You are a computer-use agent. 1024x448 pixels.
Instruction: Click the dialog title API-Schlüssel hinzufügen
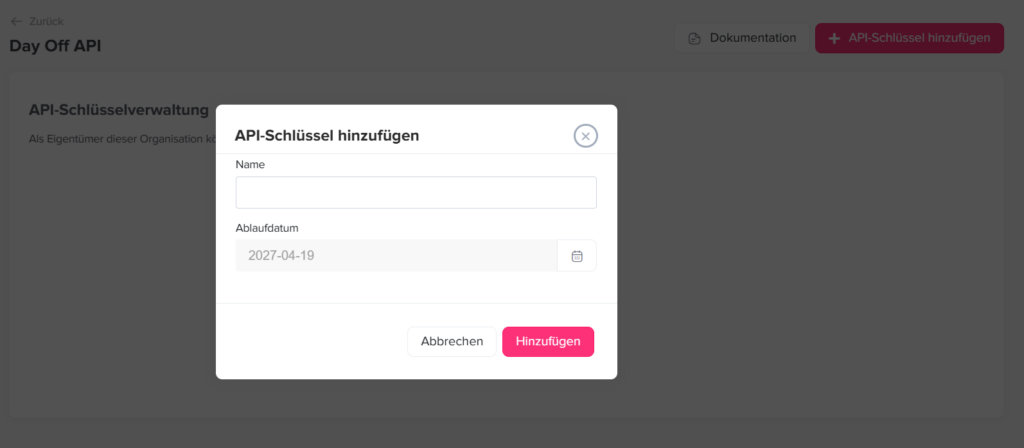pyautogui.click(x=327, y=136)
